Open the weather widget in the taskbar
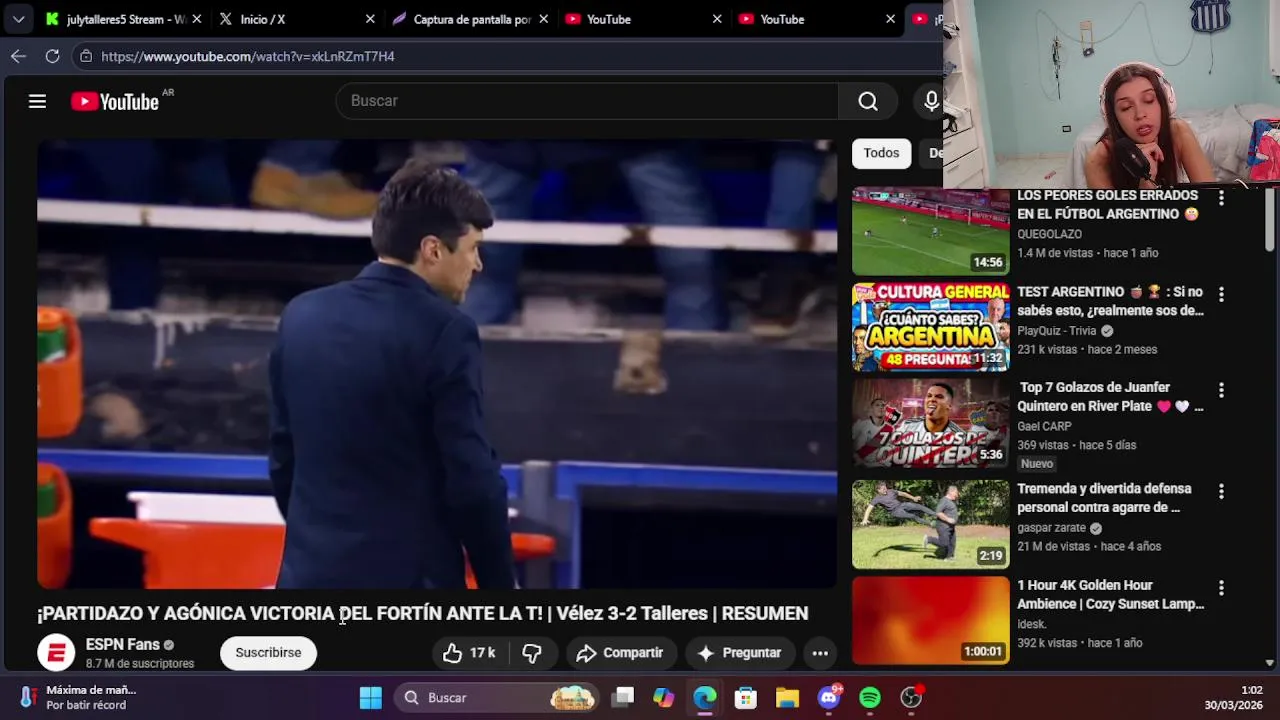Screen dimensions: 1280x720 (x=78, y=697)
